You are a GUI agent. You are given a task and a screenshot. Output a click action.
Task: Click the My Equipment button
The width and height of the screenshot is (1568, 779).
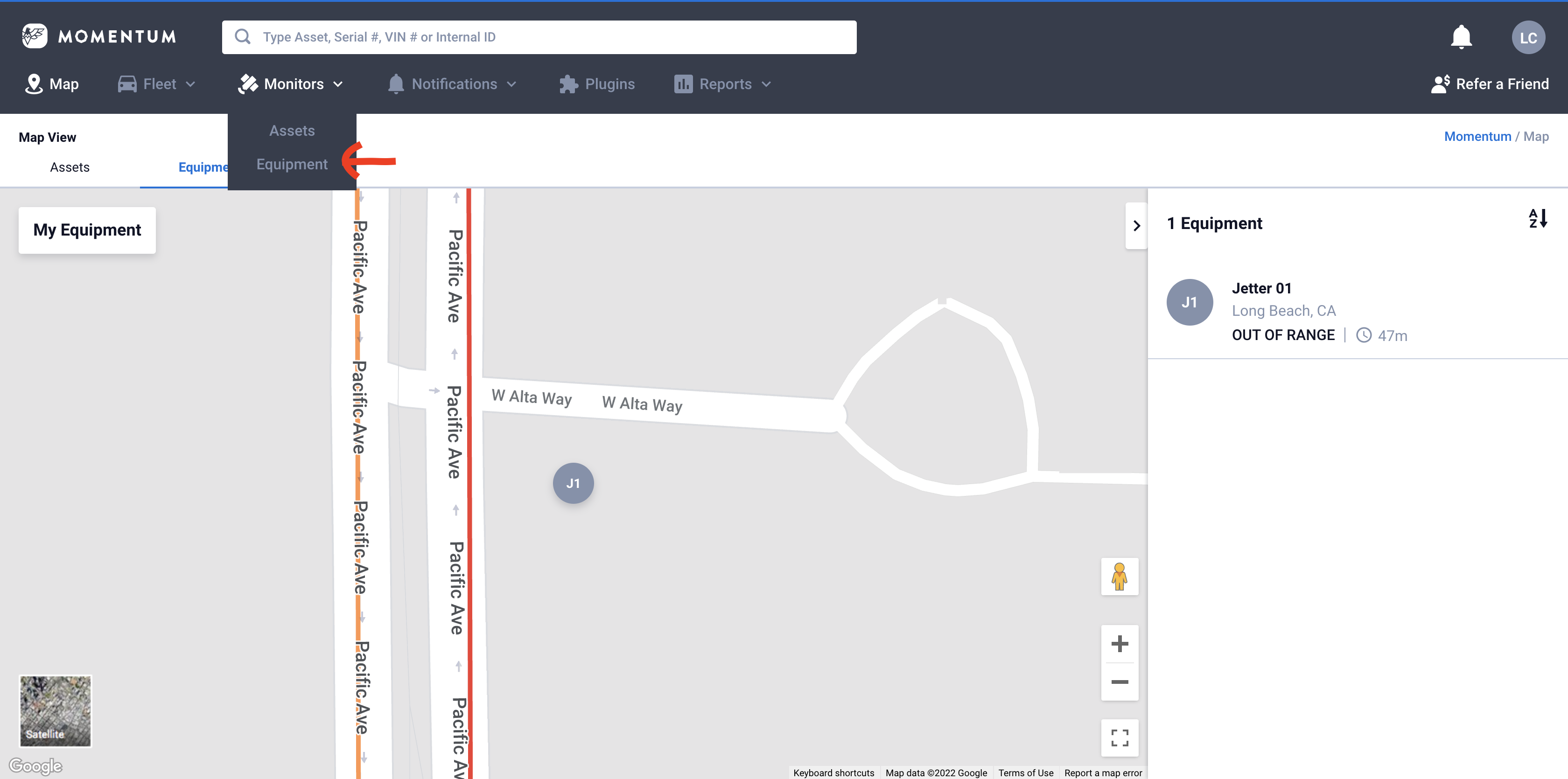[x=87, y=230]
